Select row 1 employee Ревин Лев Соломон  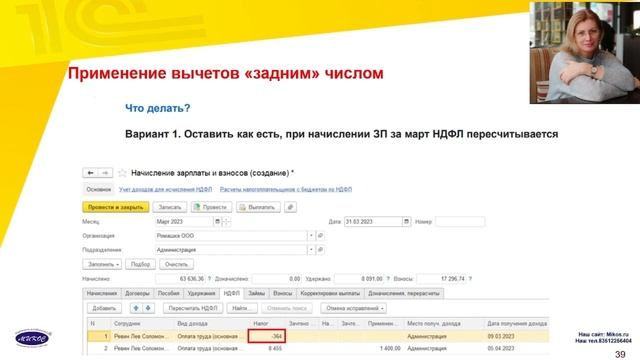pyautogui.click(x=141, y=336)
